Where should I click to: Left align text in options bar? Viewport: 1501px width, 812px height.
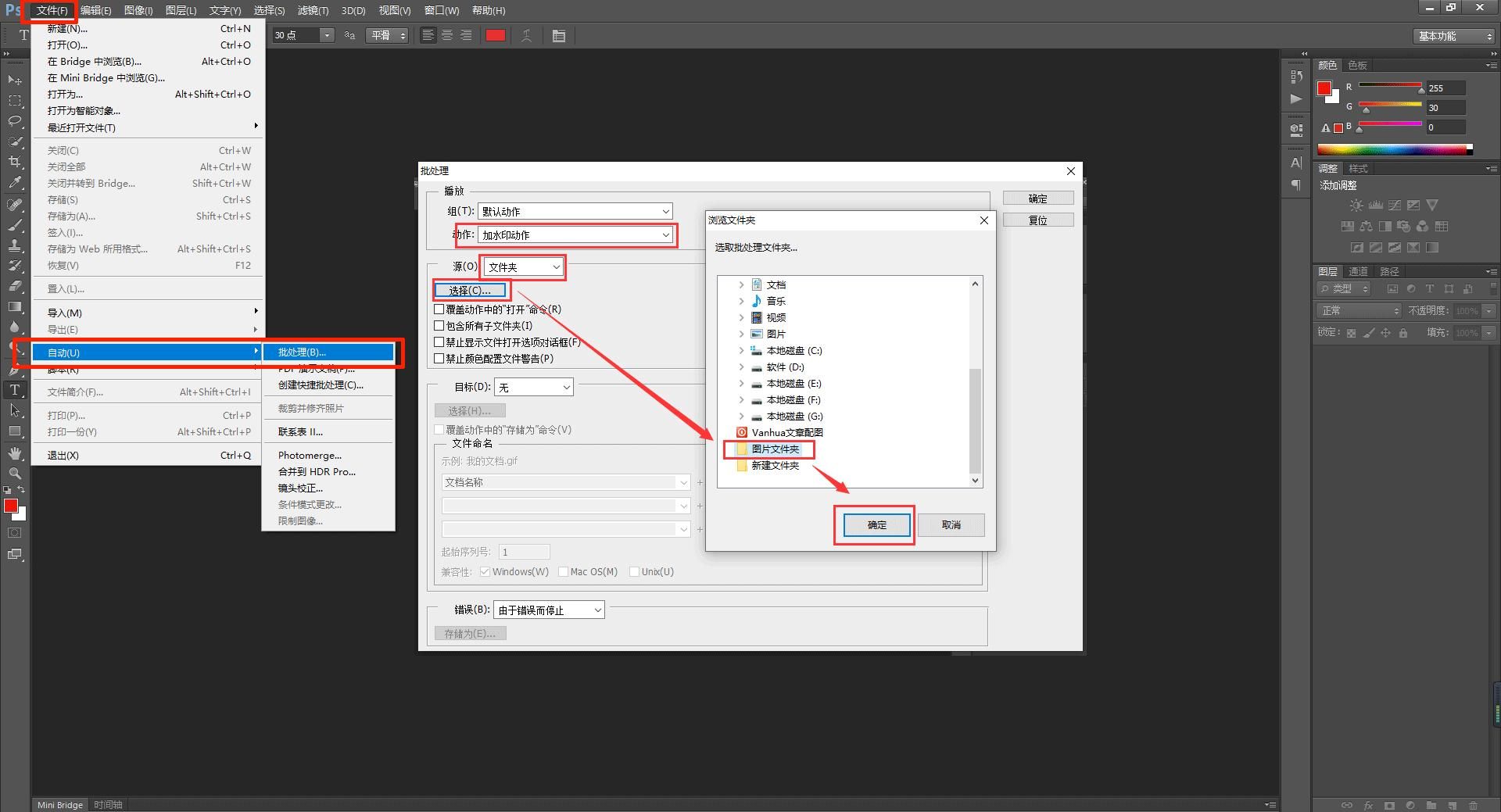[x=428, y=35]
